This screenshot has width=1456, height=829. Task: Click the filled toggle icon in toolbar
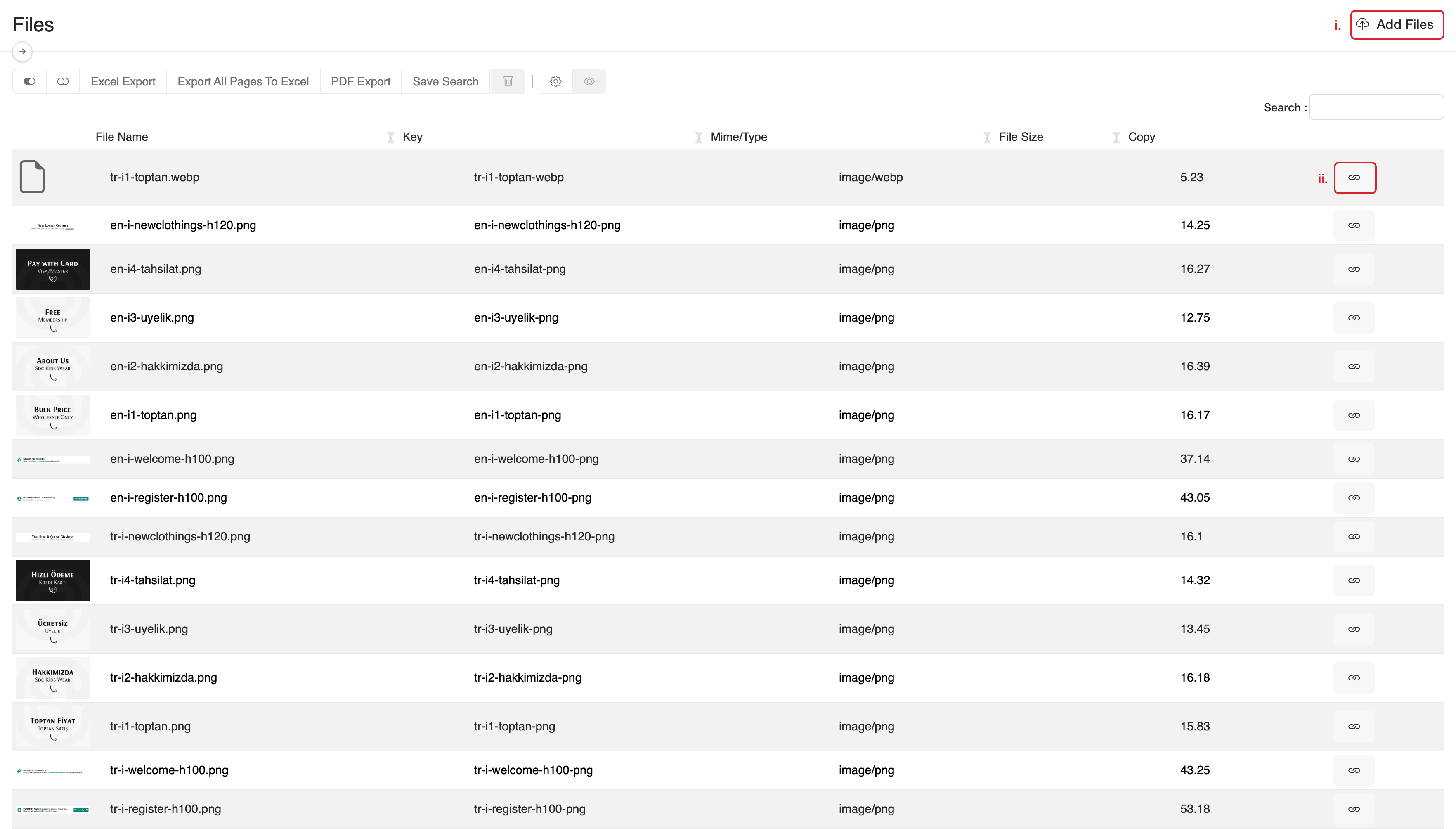[x=30, y=81]
